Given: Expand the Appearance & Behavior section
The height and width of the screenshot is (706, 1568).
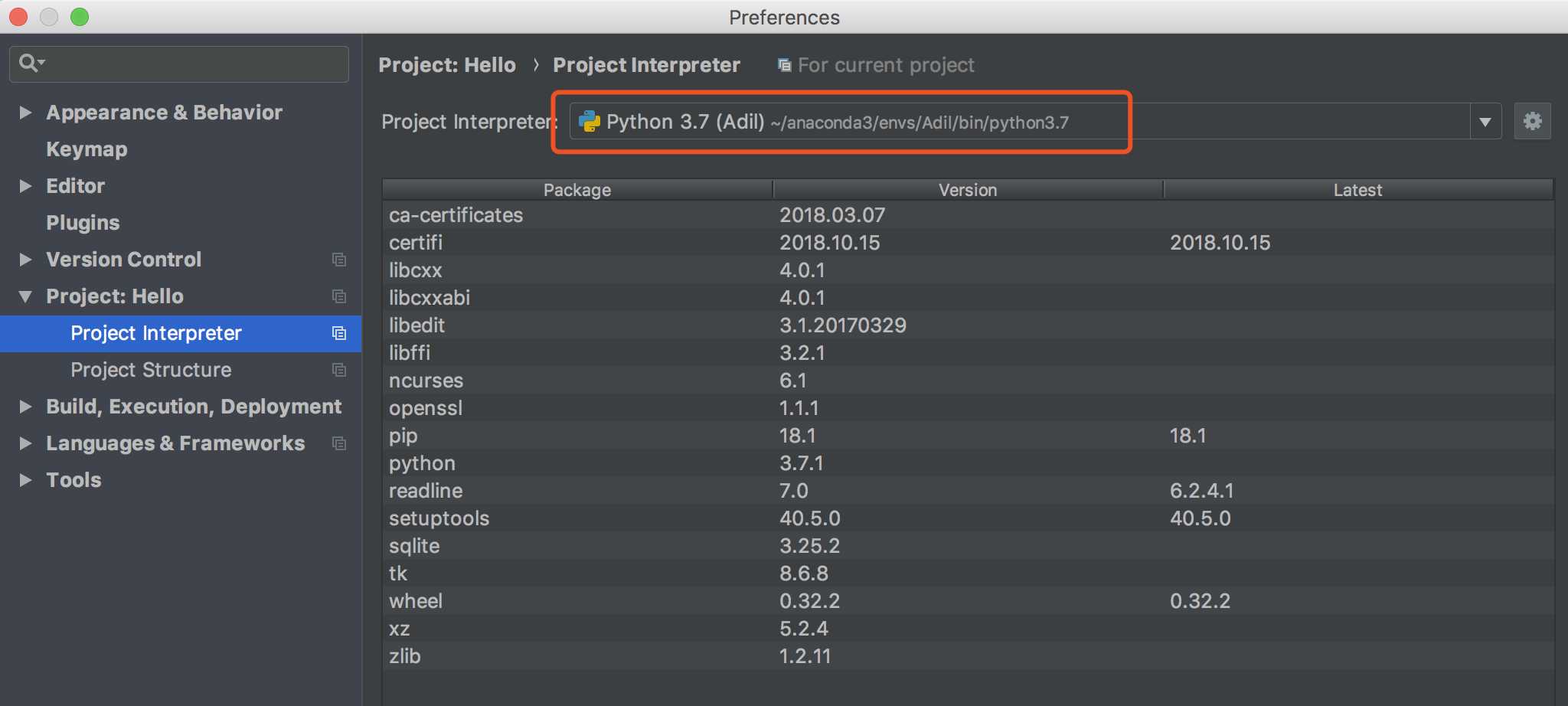Looking at the screenshot, I should (25, 113).
